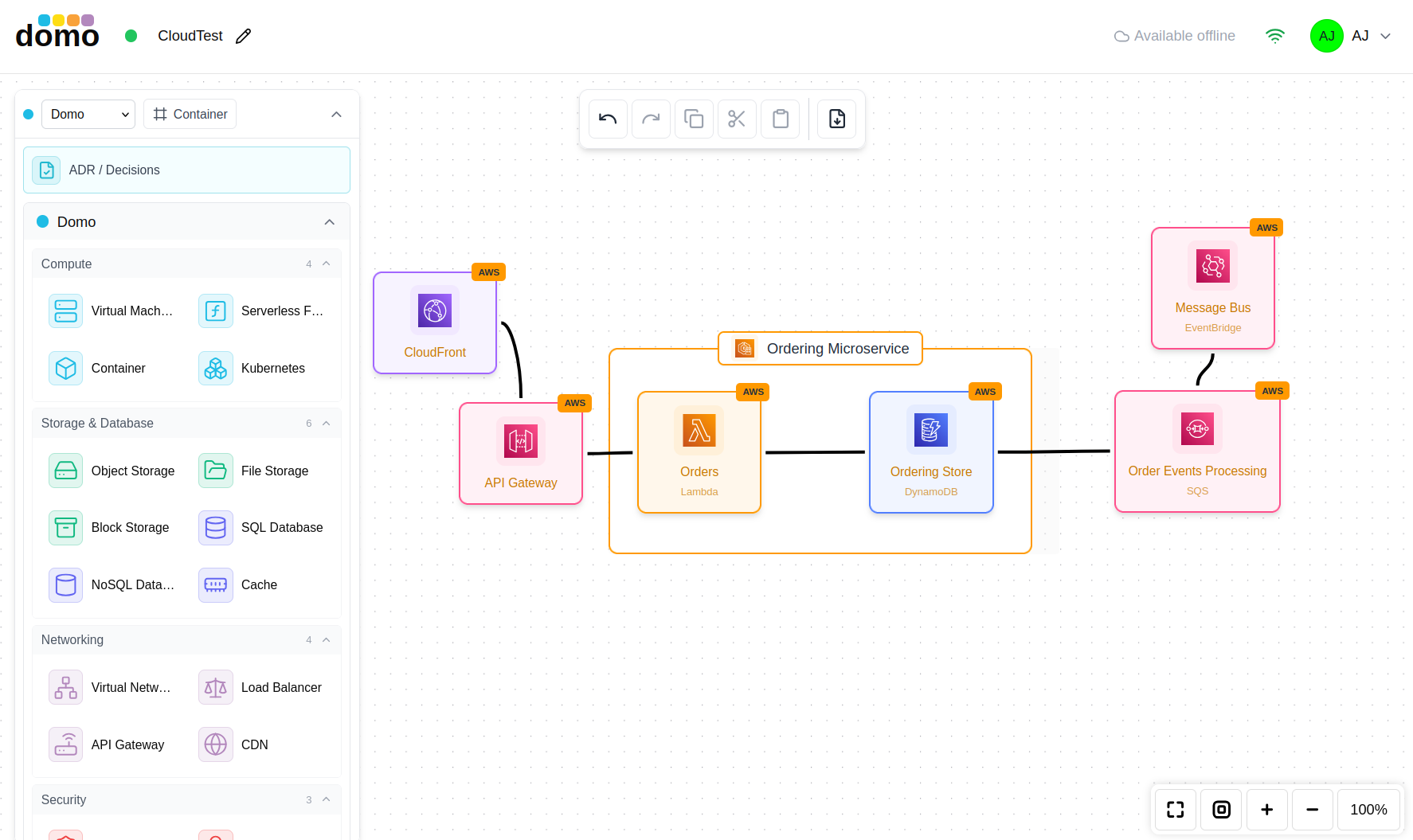Select the Virtual Network component

pyautogui.click(x=111, y=687)
